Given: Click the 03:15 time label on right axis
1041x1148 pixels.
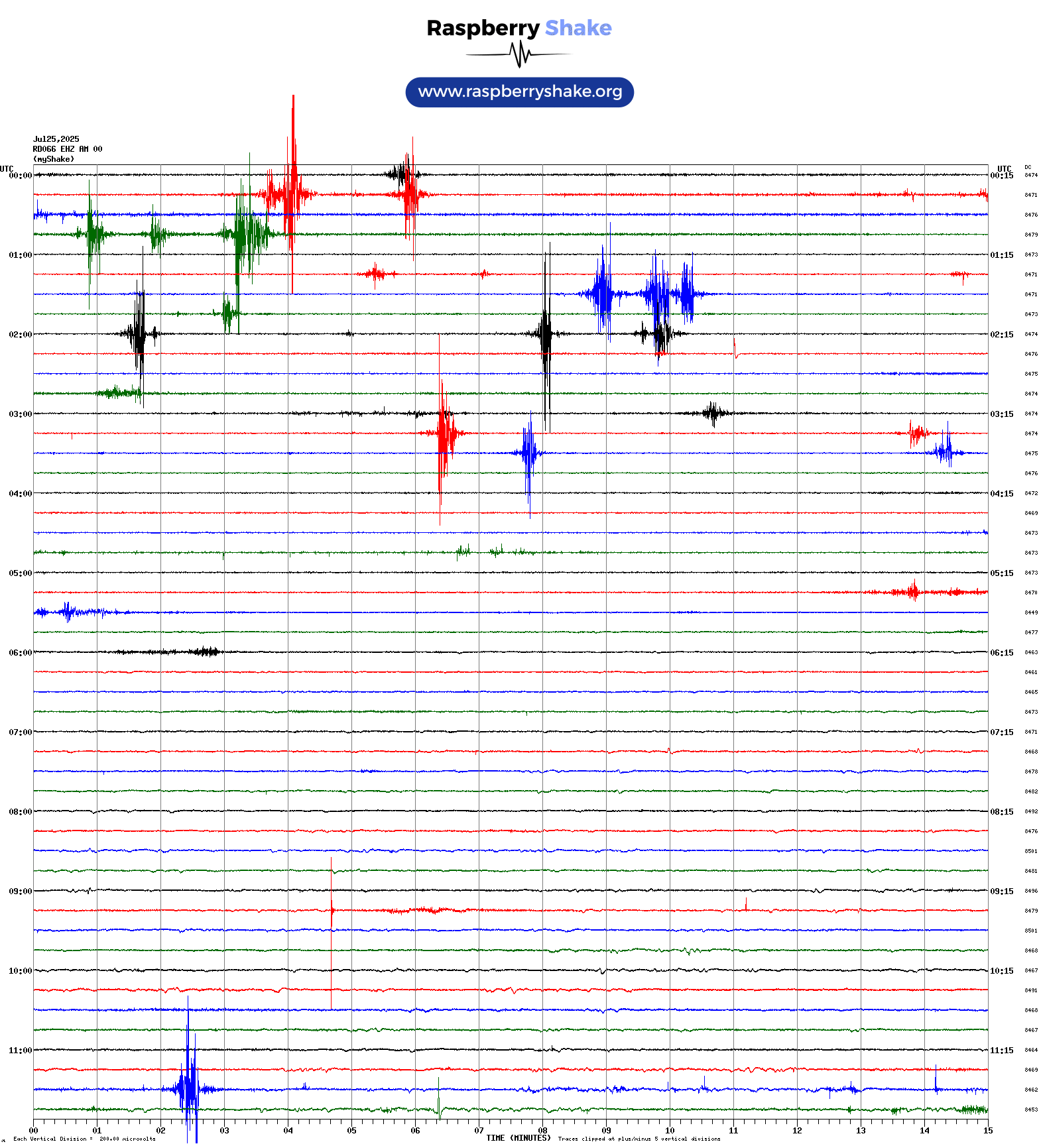Looking at the screenshot, I should click(1001, 414).
